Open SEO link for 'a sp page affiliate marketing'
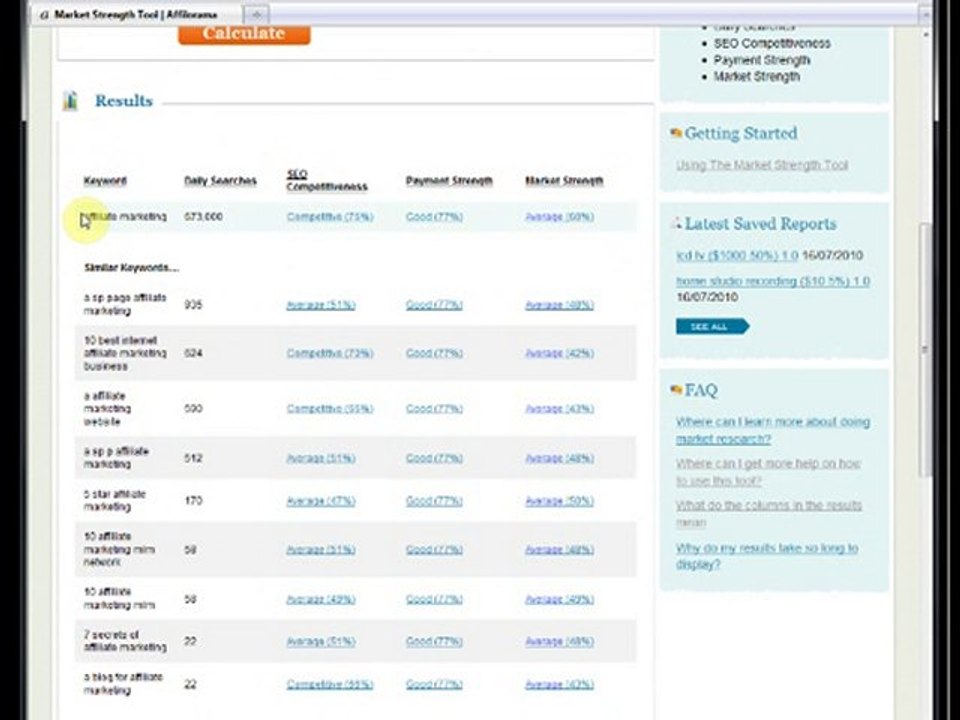960x720 pixels. [321, 305]
